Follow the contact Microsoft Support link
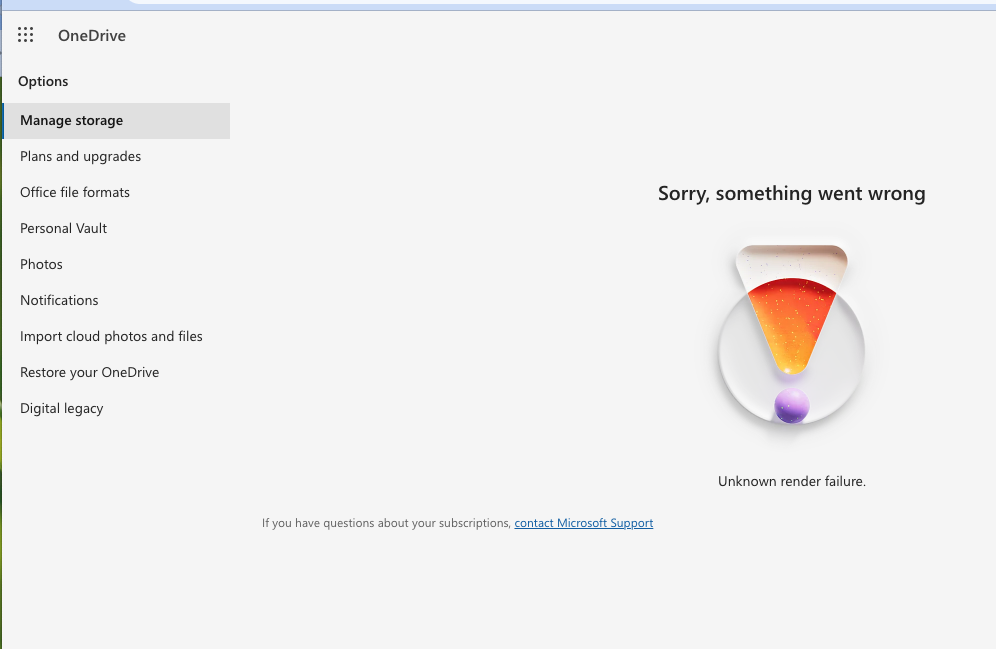996x649 pixels. [x=584, y=523]
